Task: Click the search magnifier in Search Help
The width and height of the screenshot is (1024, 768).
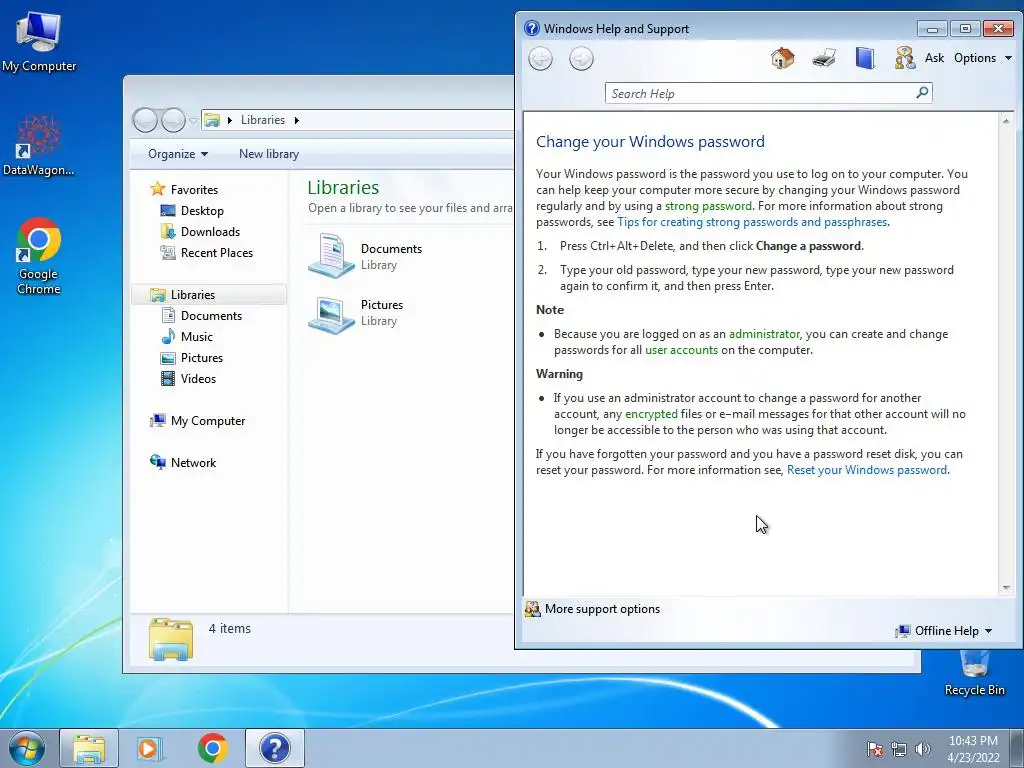Action: click(x=922, y=93)
